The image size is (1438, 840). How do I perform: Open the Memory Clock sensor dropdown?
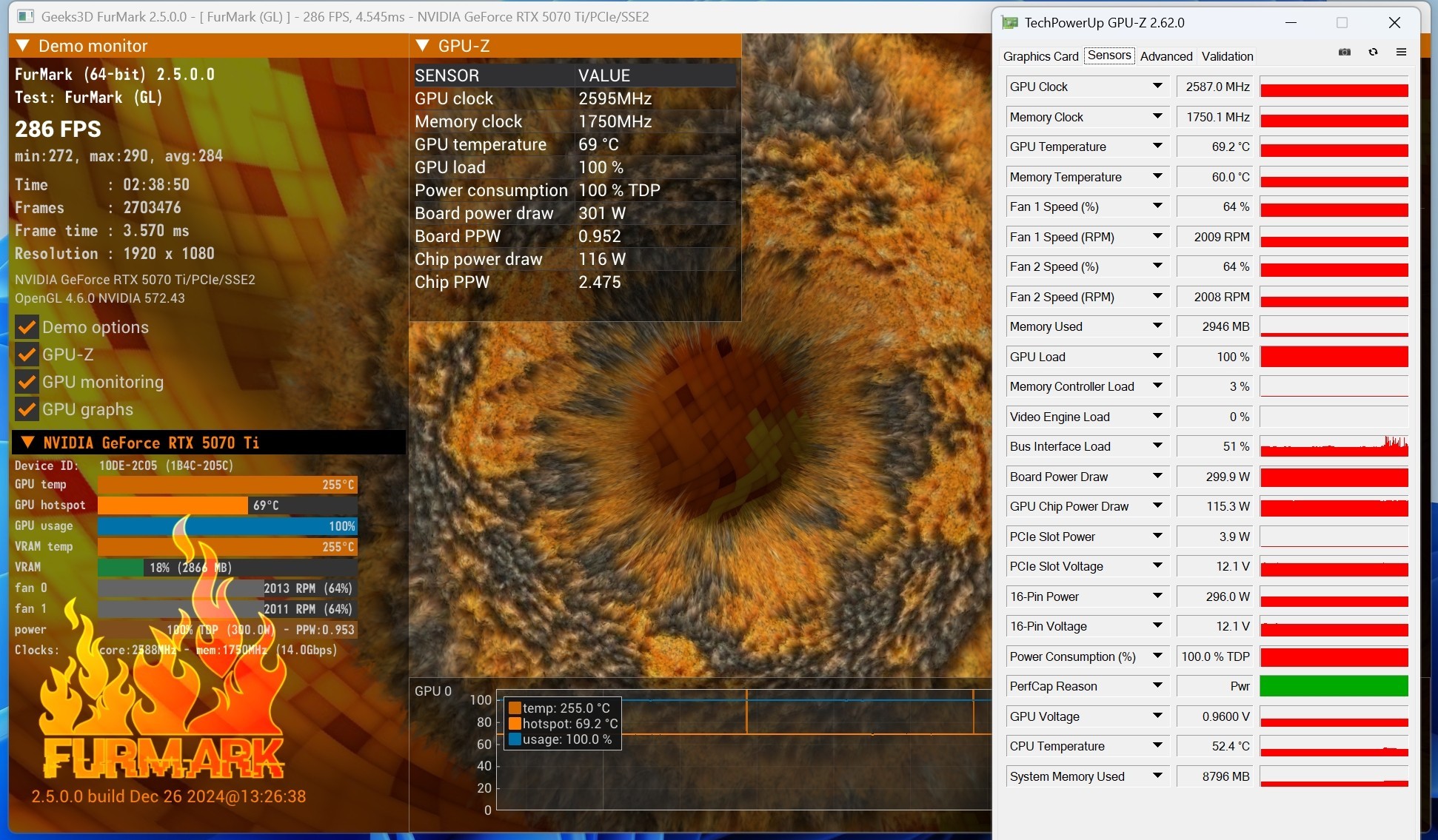point(1157,117)
